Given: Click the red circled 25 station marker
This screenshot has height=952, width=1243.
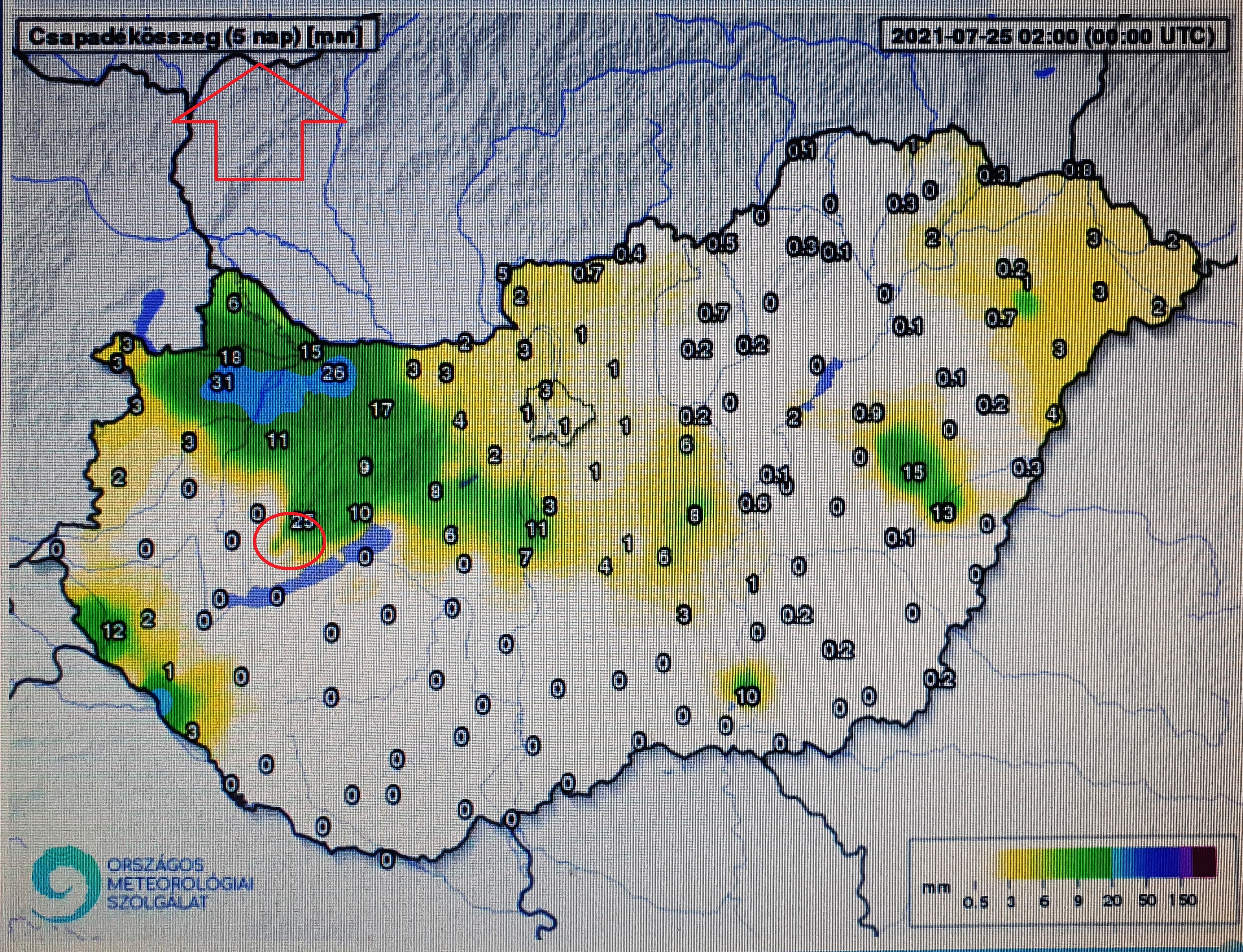Looking at the screenshot, I should tap(302, 522).
